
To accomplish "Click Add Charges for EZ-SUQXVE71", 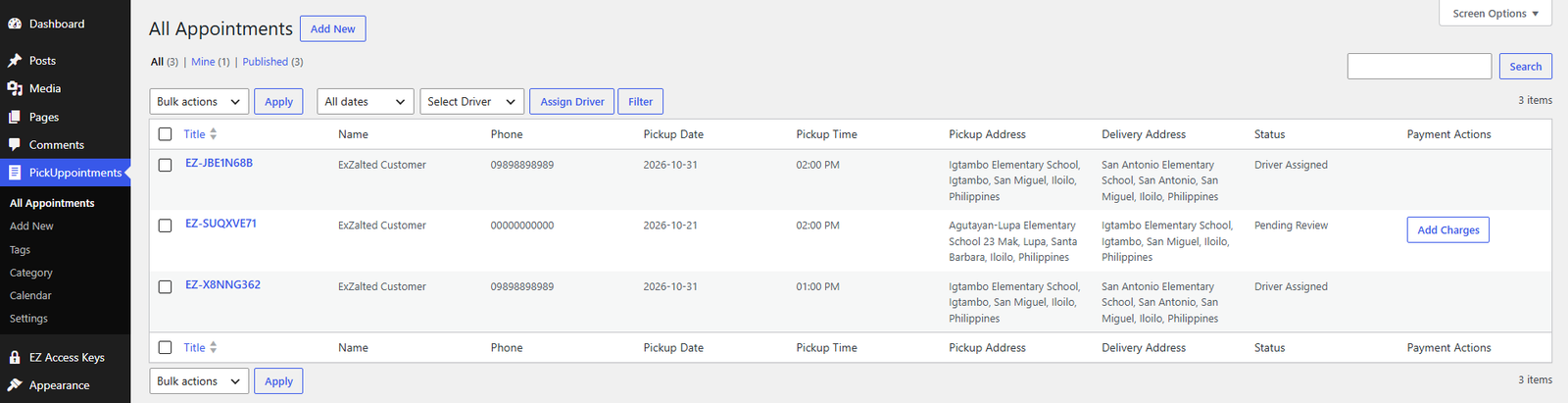I will click(x=1448, y=230).
